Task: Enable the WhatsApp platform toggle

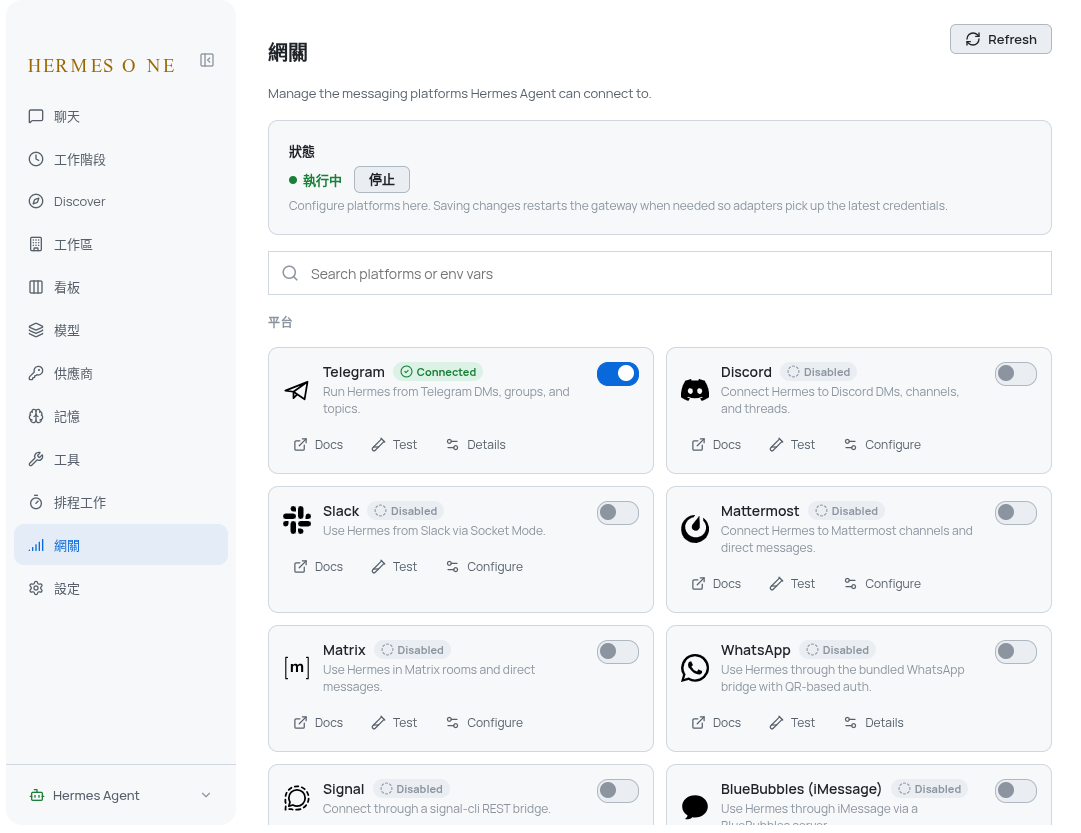Action: click(1016, 652)
